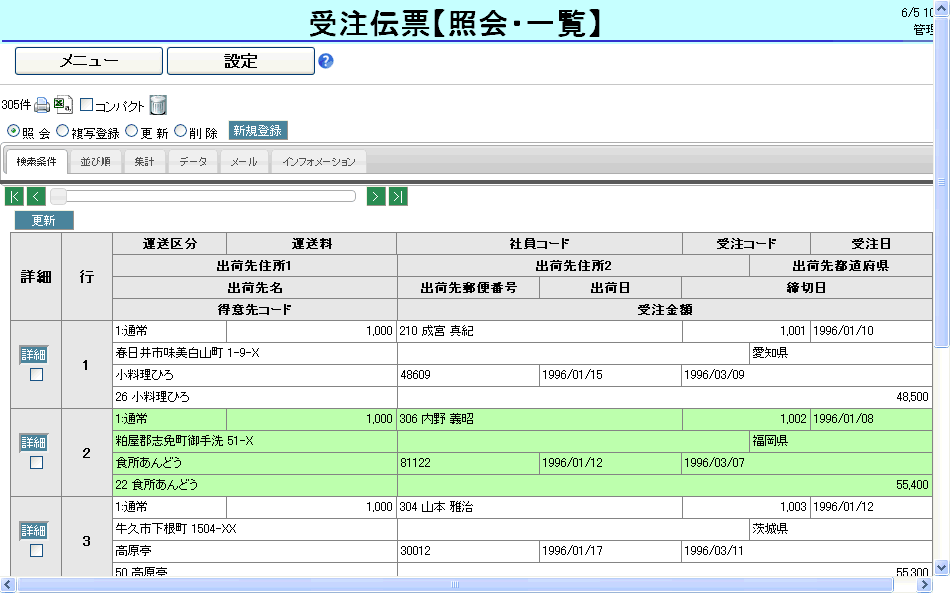950x593 pixels.
Task: Enable the コンパクト checkbox
Action: [x=86, y=105]
